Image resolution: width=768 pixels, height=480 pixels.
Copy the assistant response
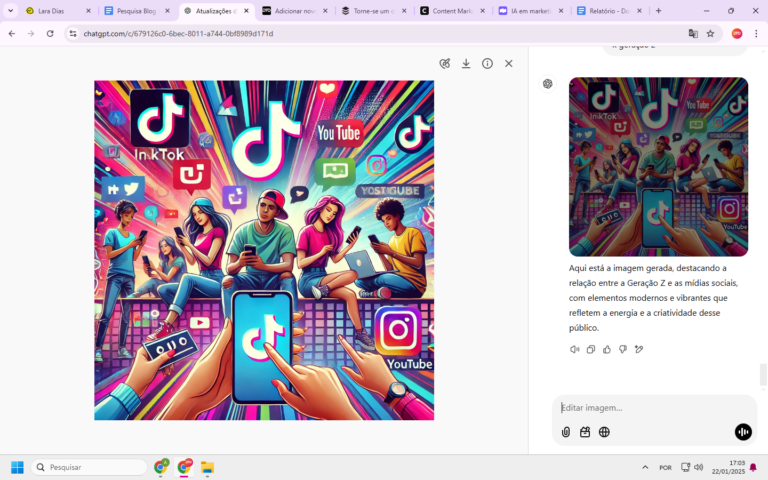point(591,349)
